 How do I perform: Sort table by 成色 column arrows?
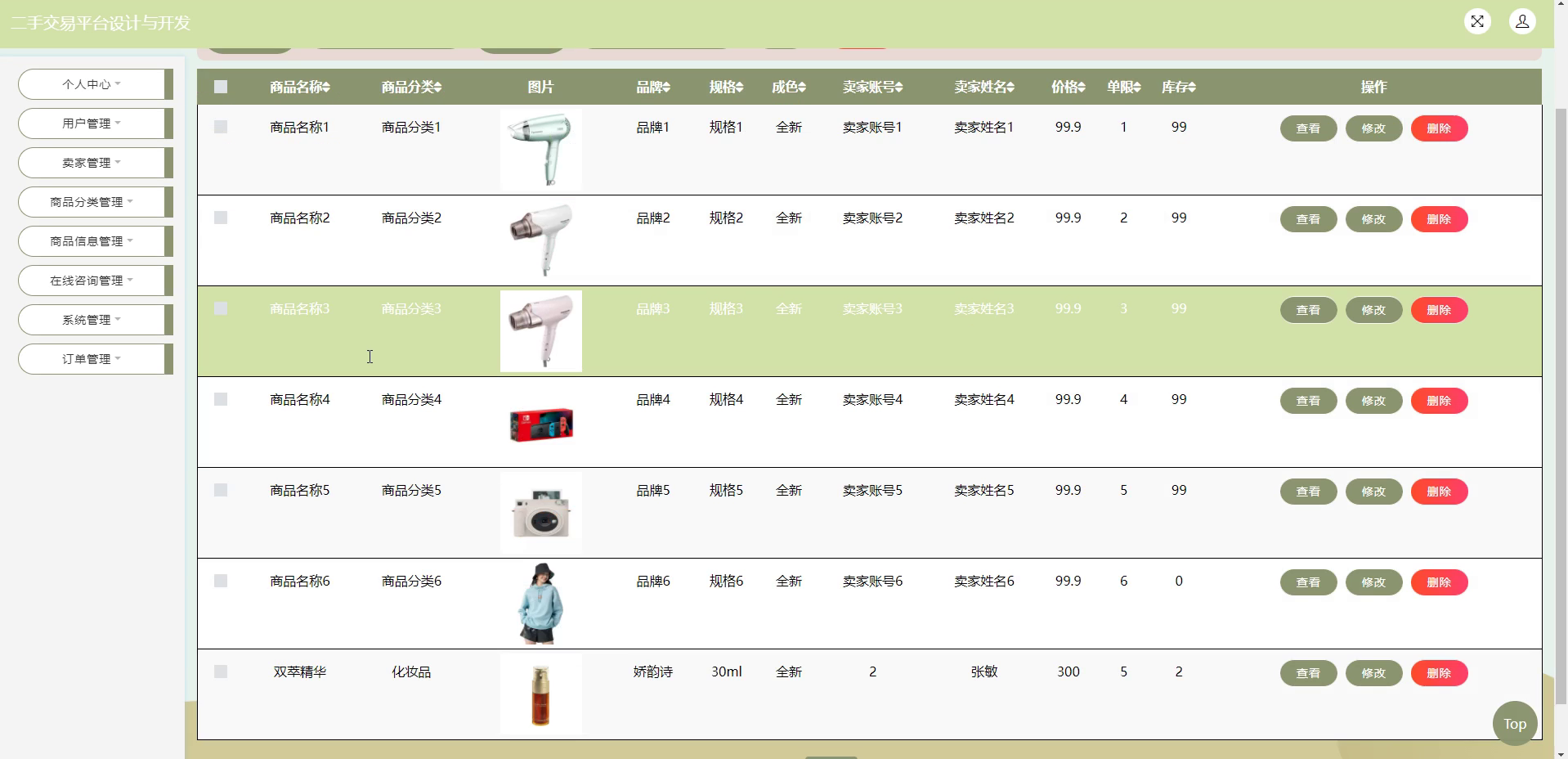802,88
